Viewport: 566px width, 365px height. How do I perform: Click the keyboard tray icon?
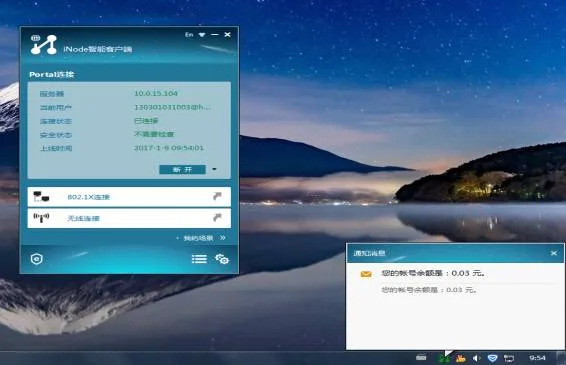coord(421,357)
